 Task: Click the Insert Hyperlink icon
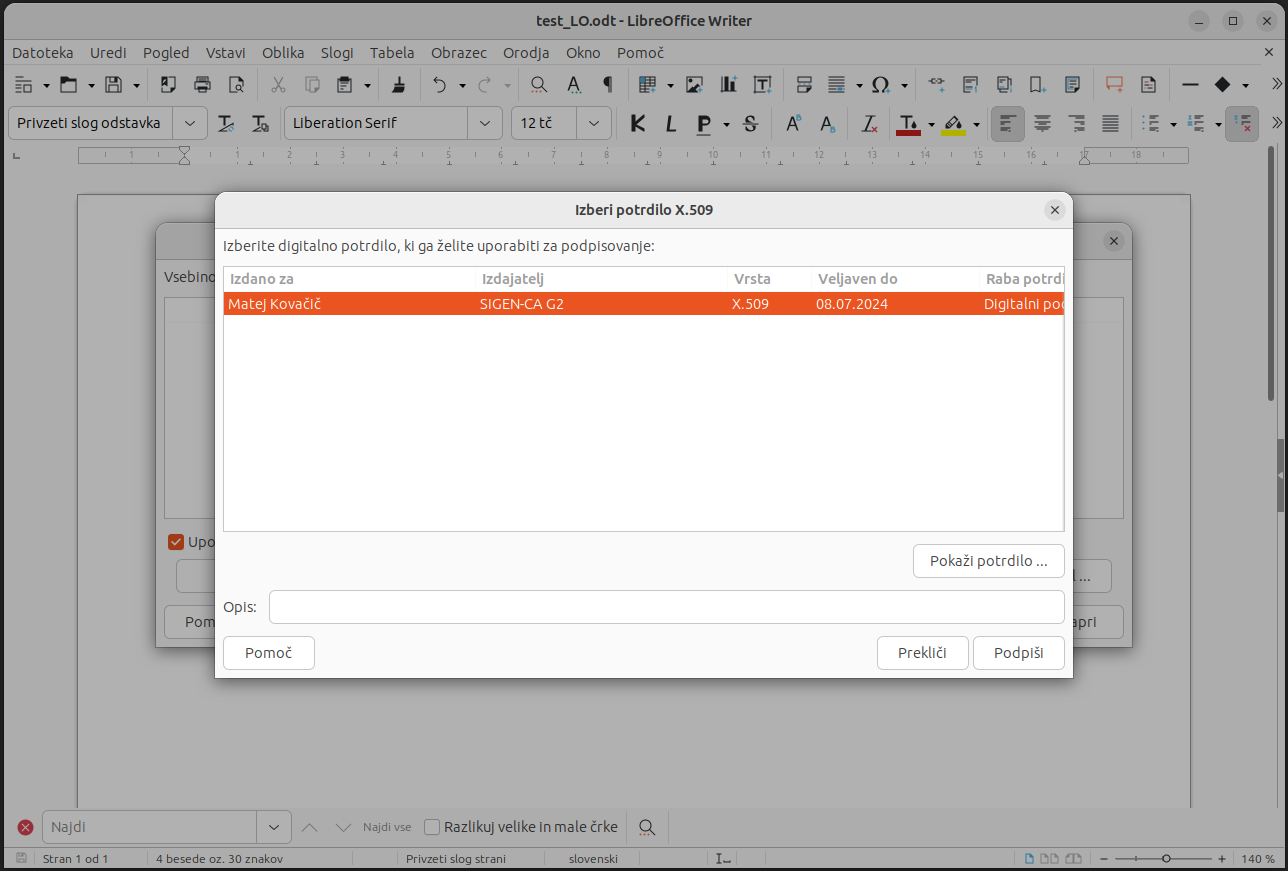click(x=936, y=85)
